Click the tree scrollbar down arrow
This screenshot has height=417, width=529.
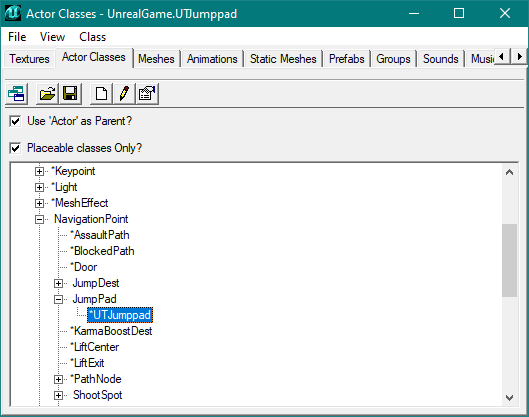tap(509, 398)
